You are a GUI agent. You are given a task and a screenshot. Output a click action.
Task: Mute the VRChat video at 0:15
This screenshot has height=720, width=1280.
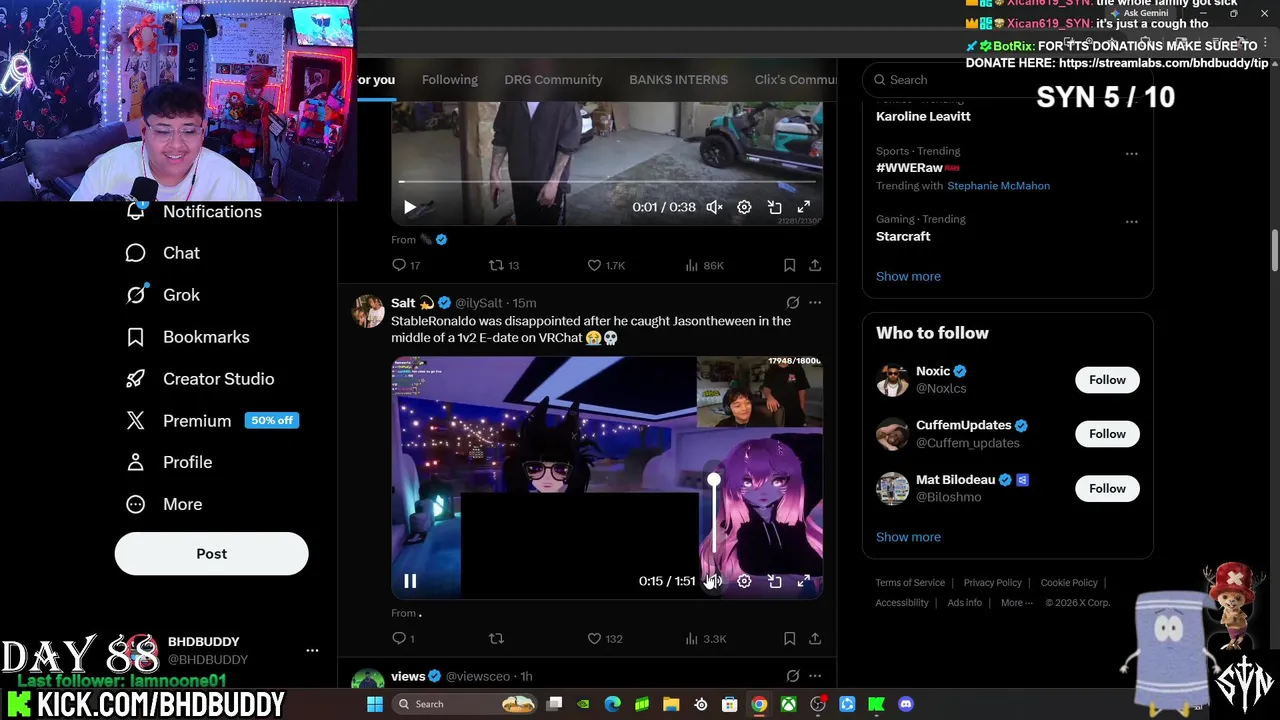[714, 581]
